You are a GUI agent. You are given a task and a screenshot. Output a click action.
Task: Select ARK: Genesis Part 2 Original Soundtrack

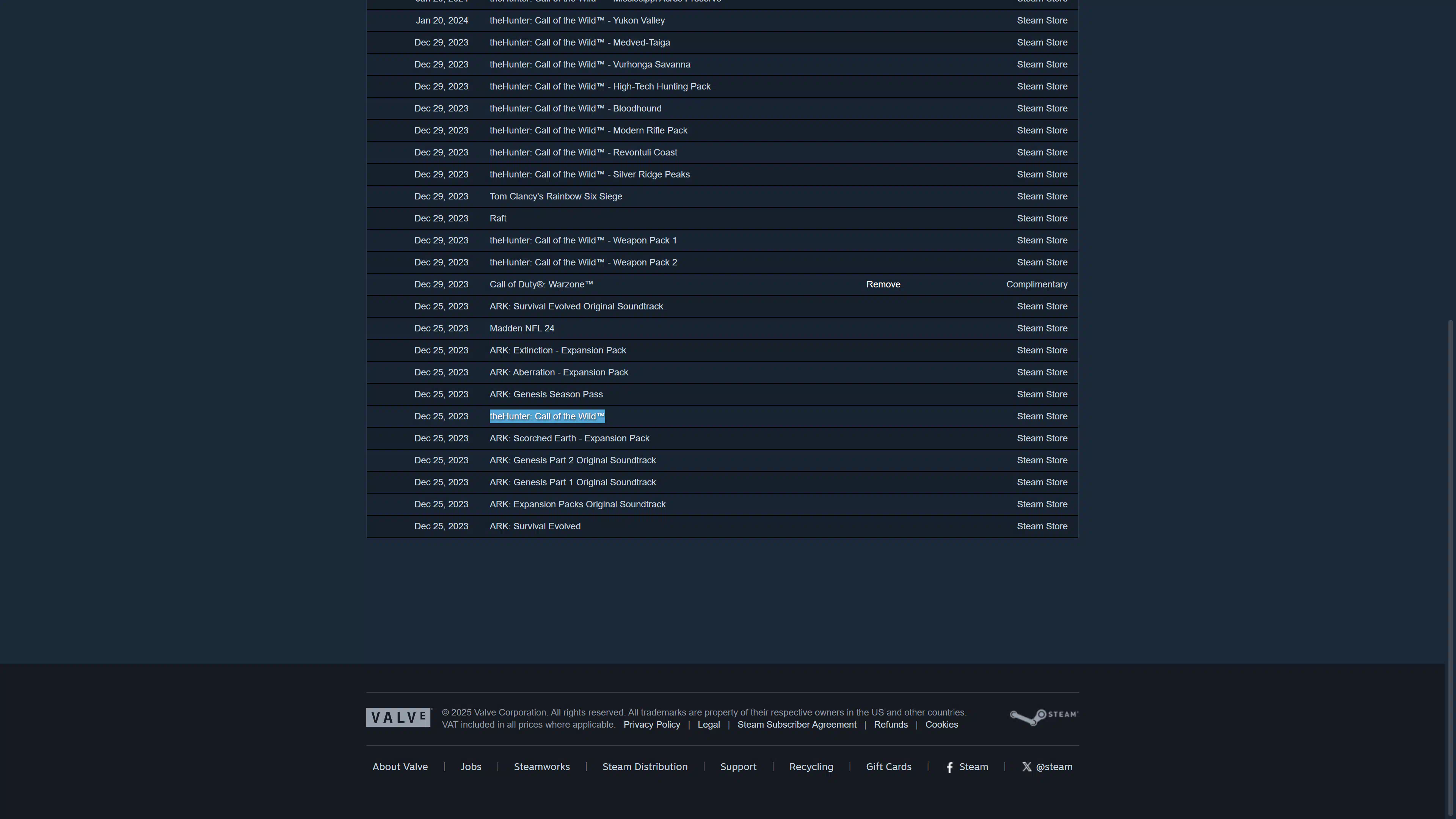coord(722,461)
